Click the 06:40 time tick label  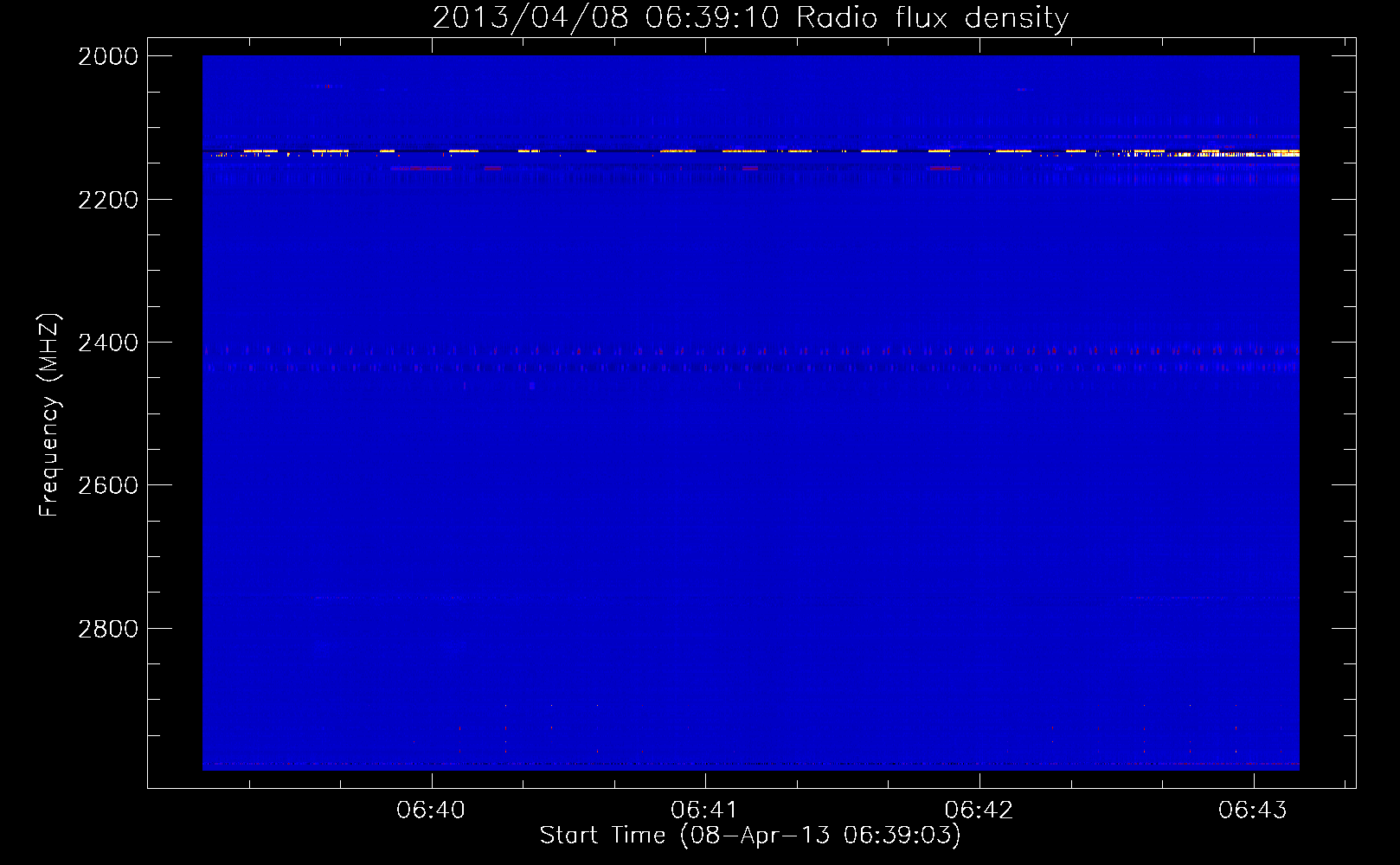[431, 811]
